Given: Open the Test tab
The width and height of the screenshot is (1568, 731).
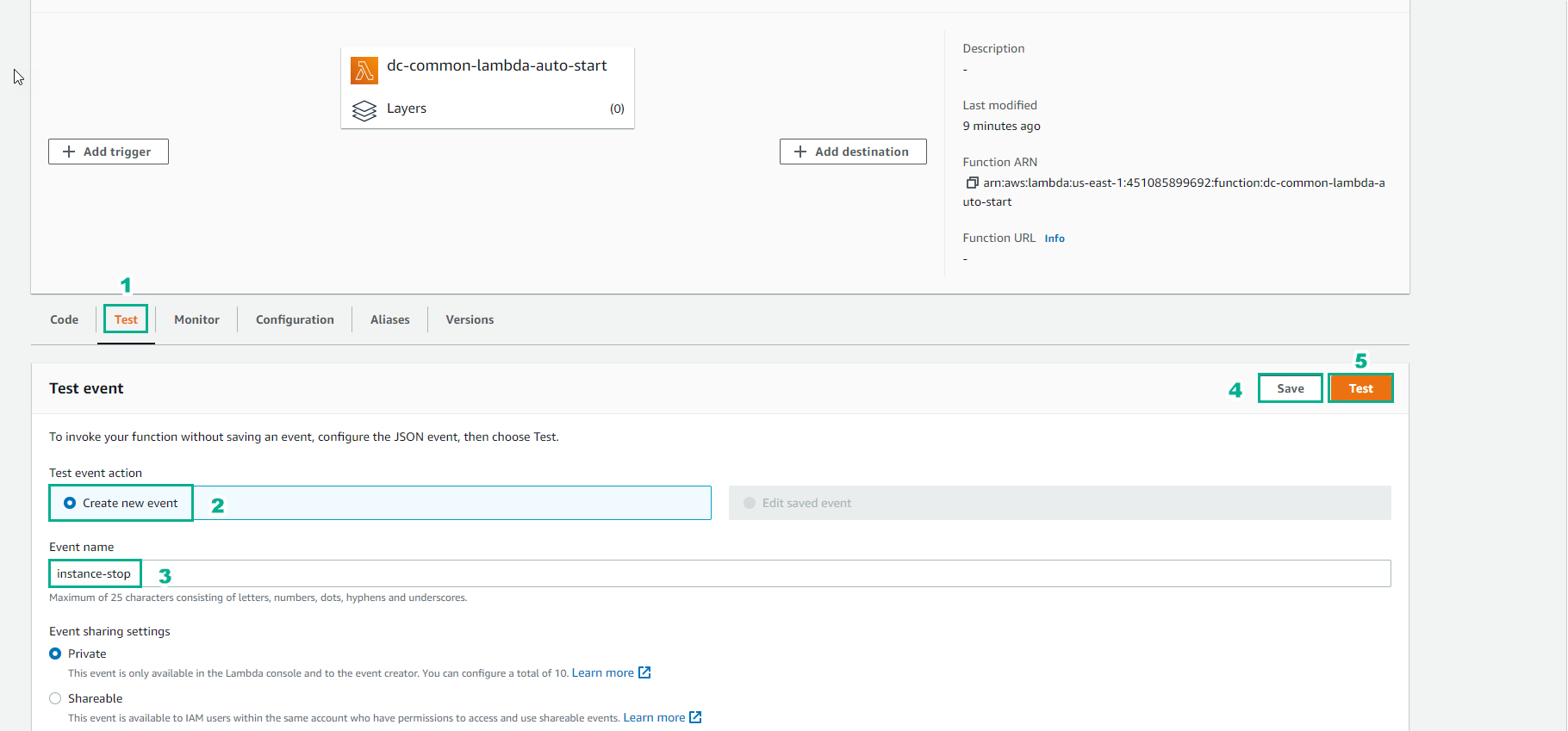Looking at the screenshot, I should (126, 319).
